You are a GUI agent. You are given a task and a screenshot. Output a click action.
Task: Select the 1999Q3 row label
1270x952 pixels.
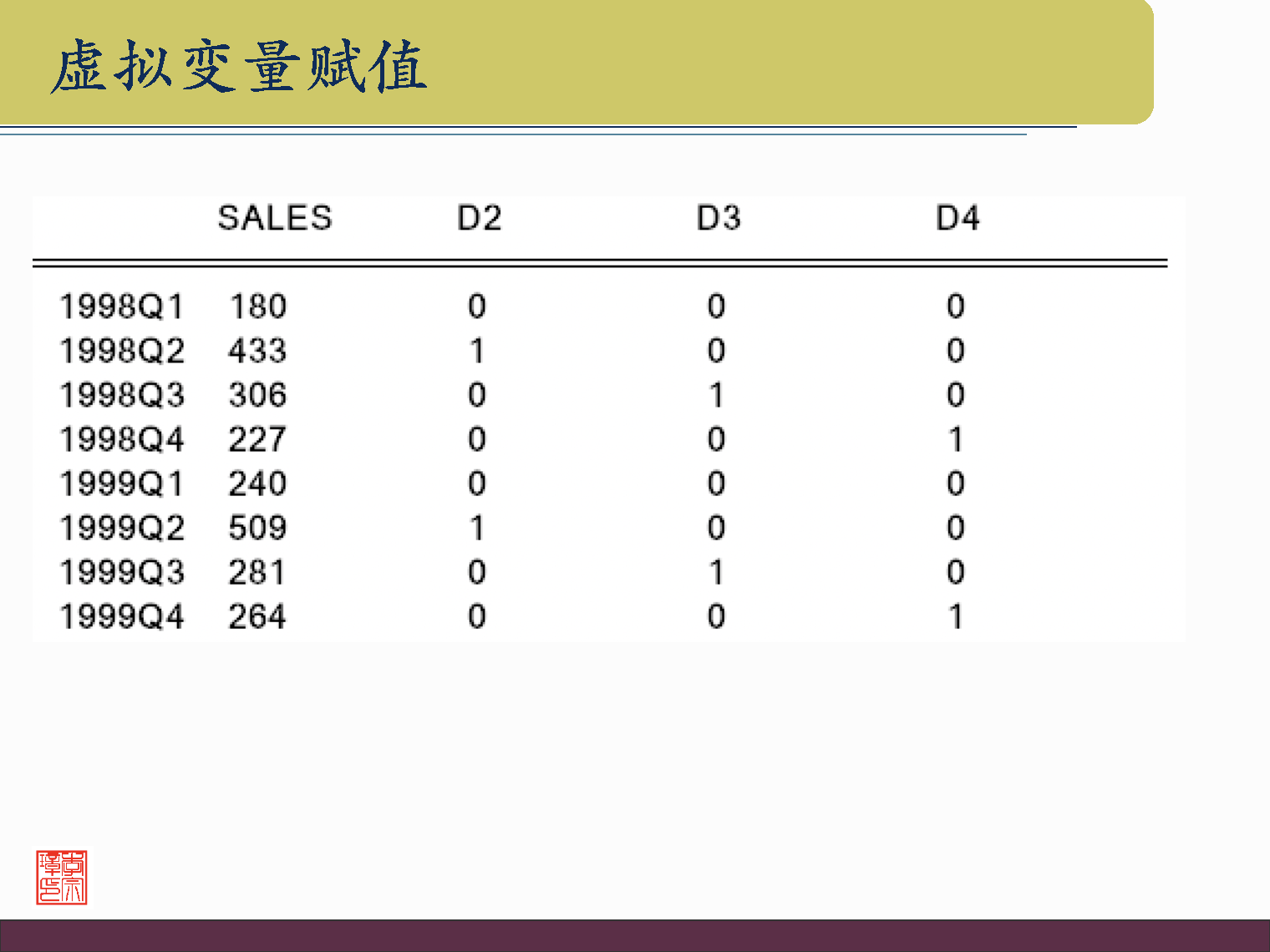coord(122,572)
